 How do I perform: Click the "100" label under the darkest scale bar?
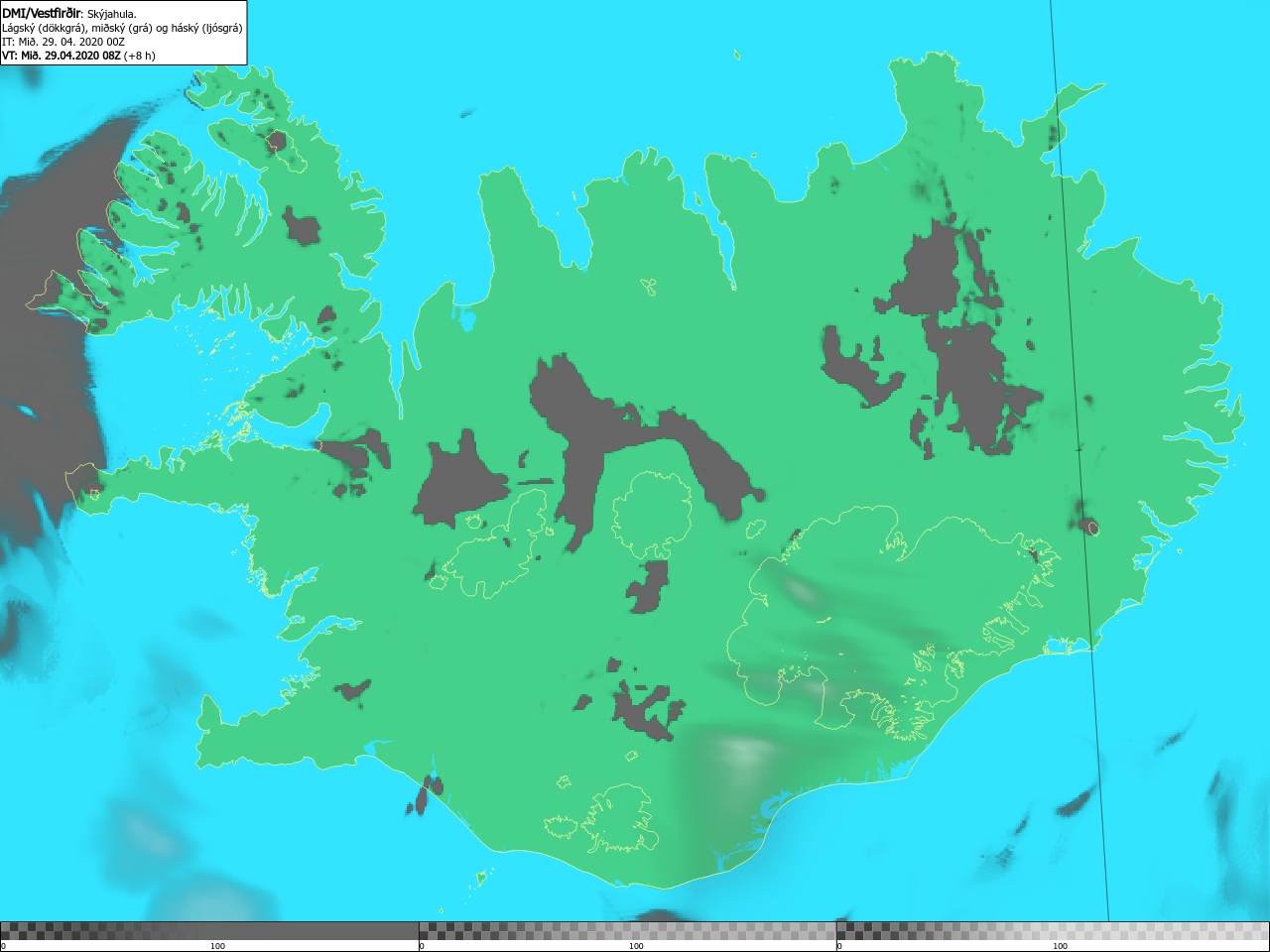[x=217, y=946]
